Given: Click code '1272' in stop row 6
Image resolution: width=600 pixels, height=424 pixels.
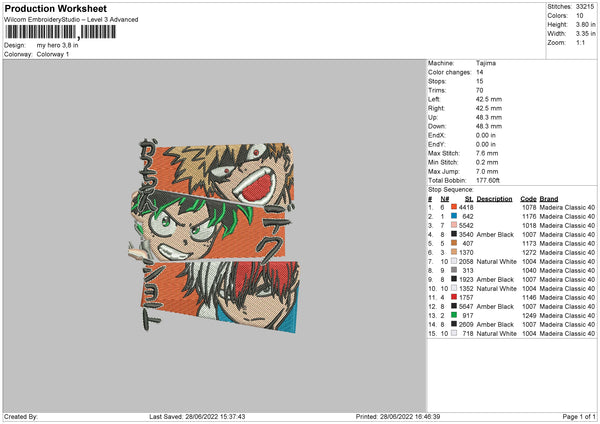Looking at the screenshot, I should 529,253.
